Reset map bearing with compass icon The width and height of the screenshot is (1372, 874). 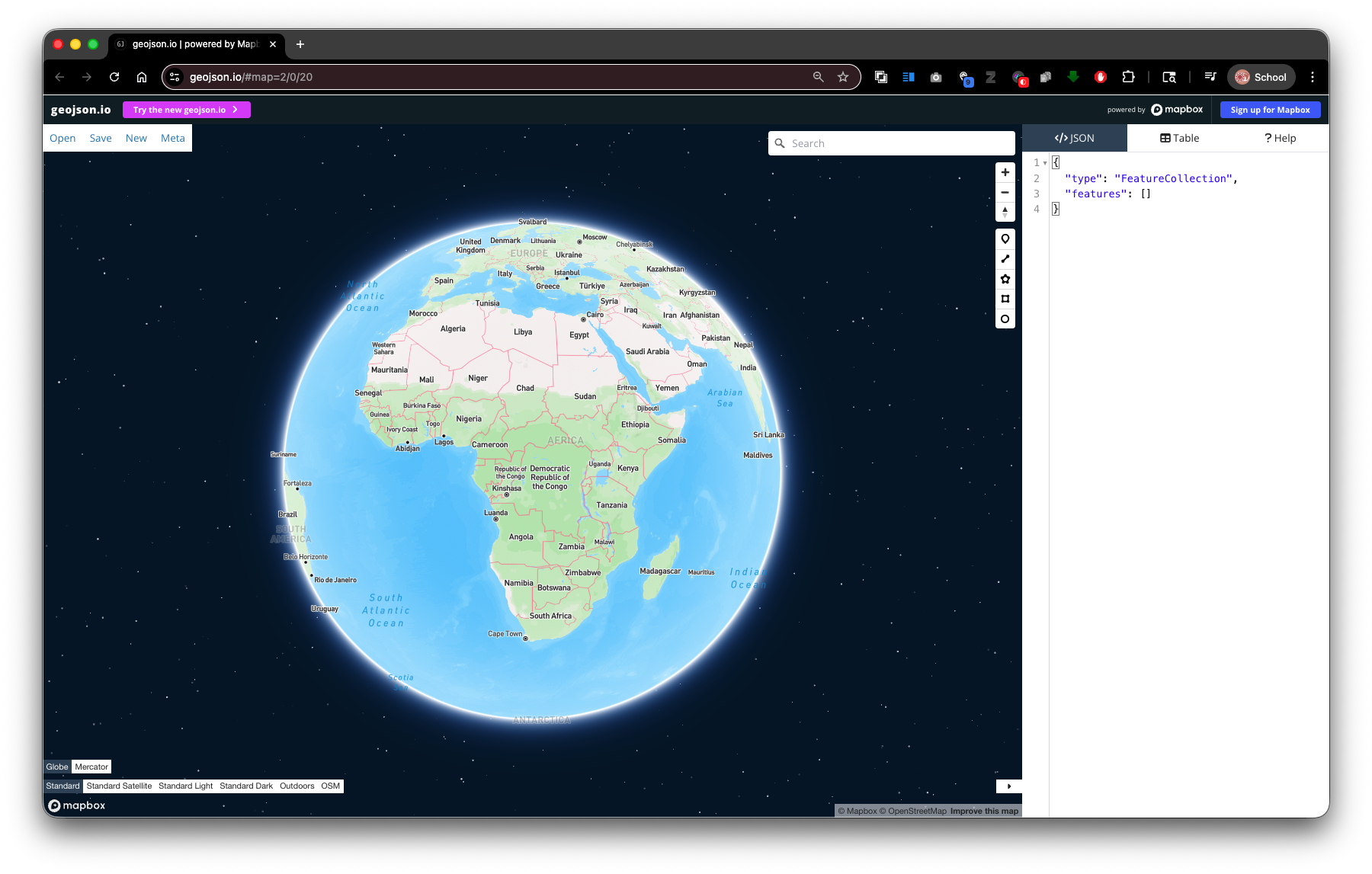[1005, 212]
